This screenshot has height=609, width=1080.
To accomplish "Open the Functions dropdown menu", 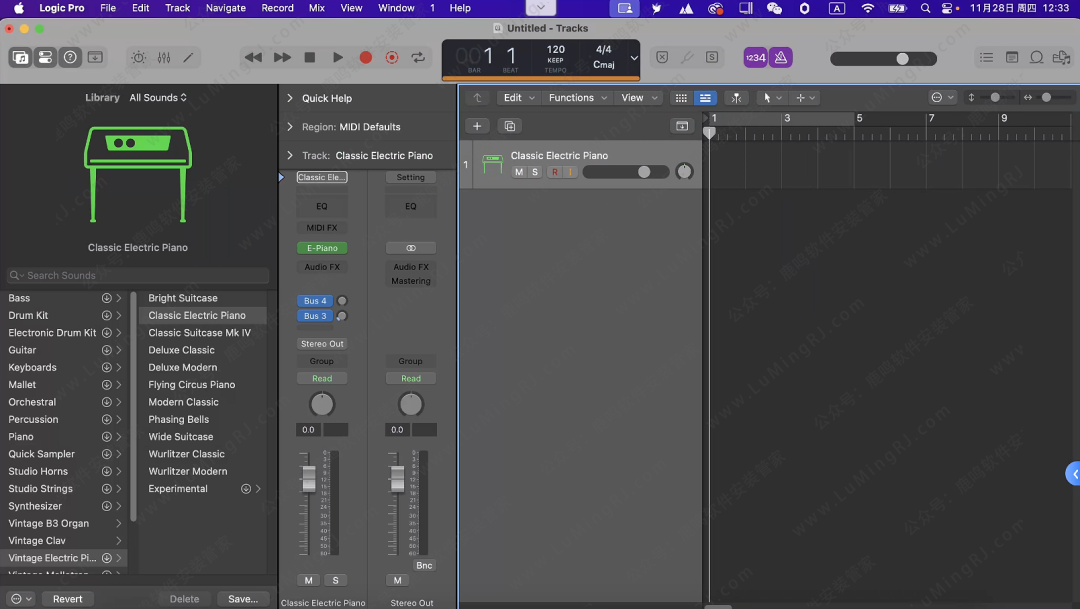I will (577, 98).
